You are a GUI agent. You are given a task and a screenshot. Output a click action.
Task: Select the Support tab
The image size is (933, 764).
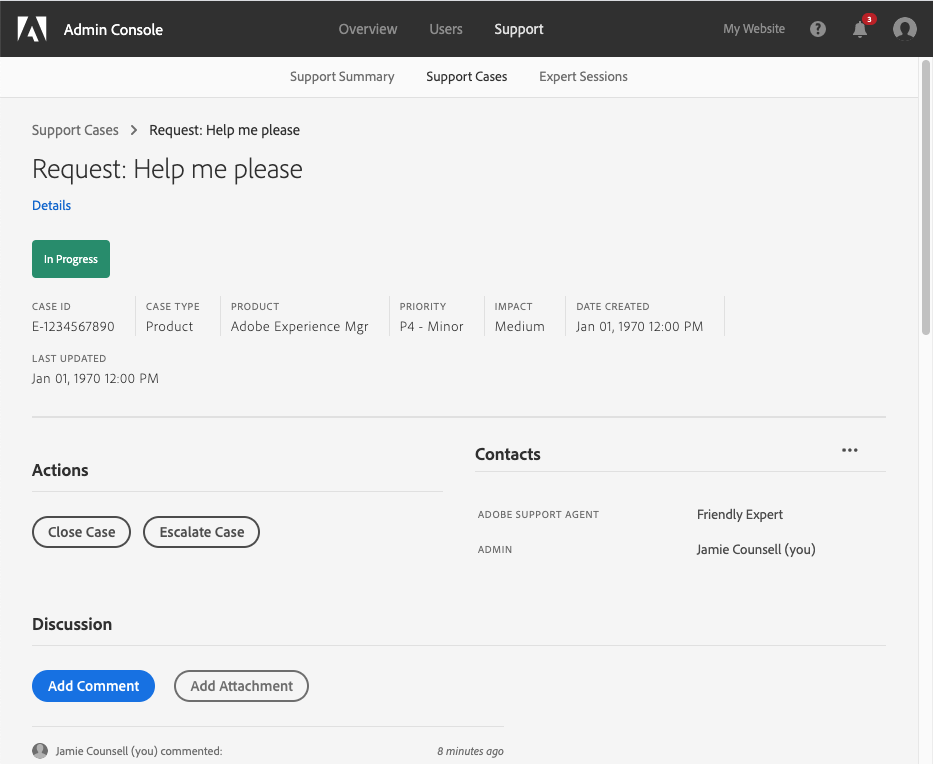519,29
